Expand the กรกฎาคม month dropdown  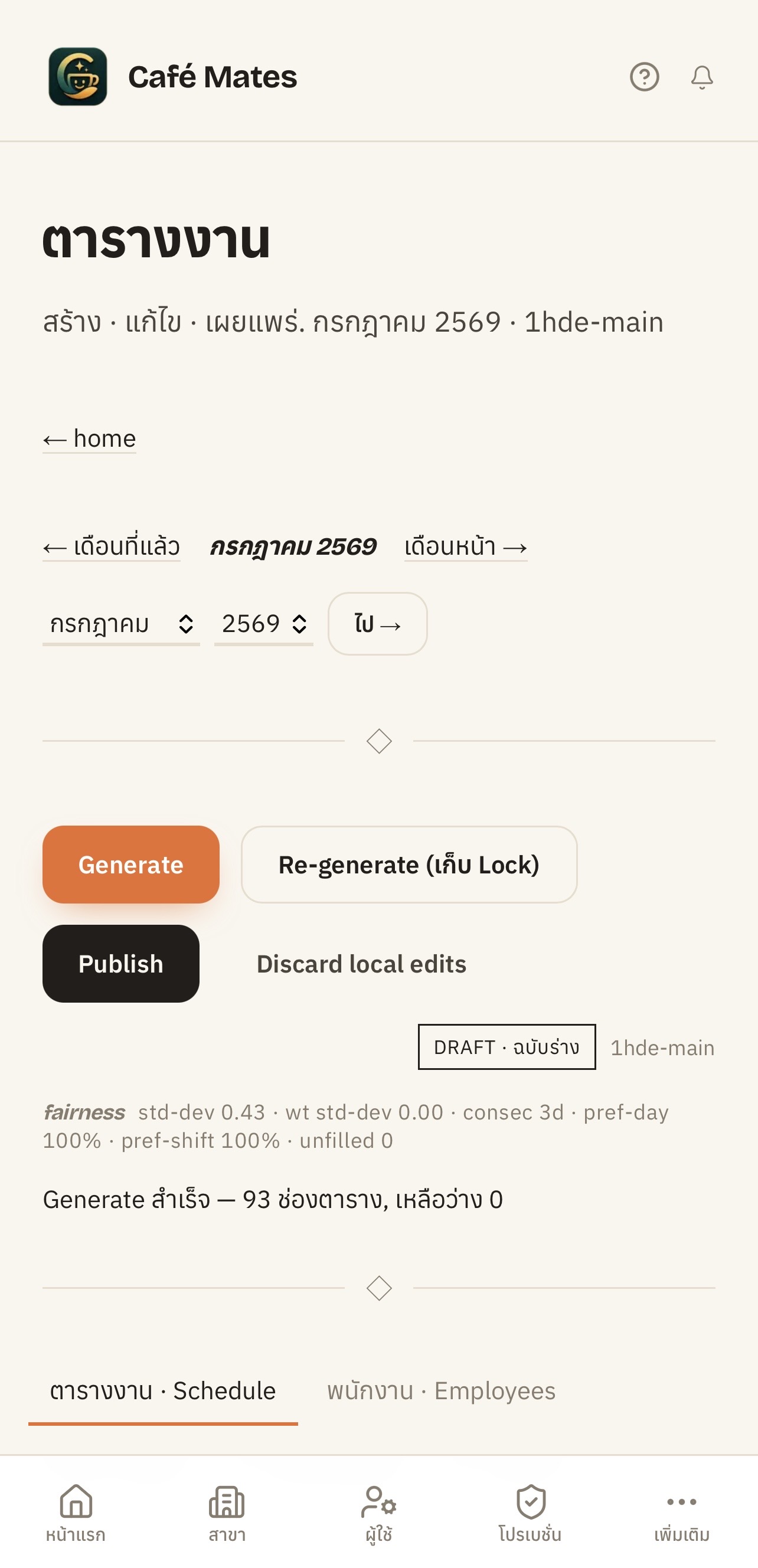pyautogui.click(x=121, y=624)
